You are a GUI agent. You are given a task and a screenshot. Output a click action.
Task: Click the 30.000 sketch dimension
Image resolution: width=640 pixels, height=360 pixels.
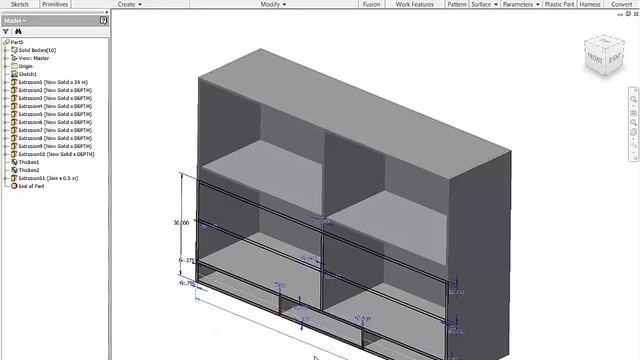(181, 223)
